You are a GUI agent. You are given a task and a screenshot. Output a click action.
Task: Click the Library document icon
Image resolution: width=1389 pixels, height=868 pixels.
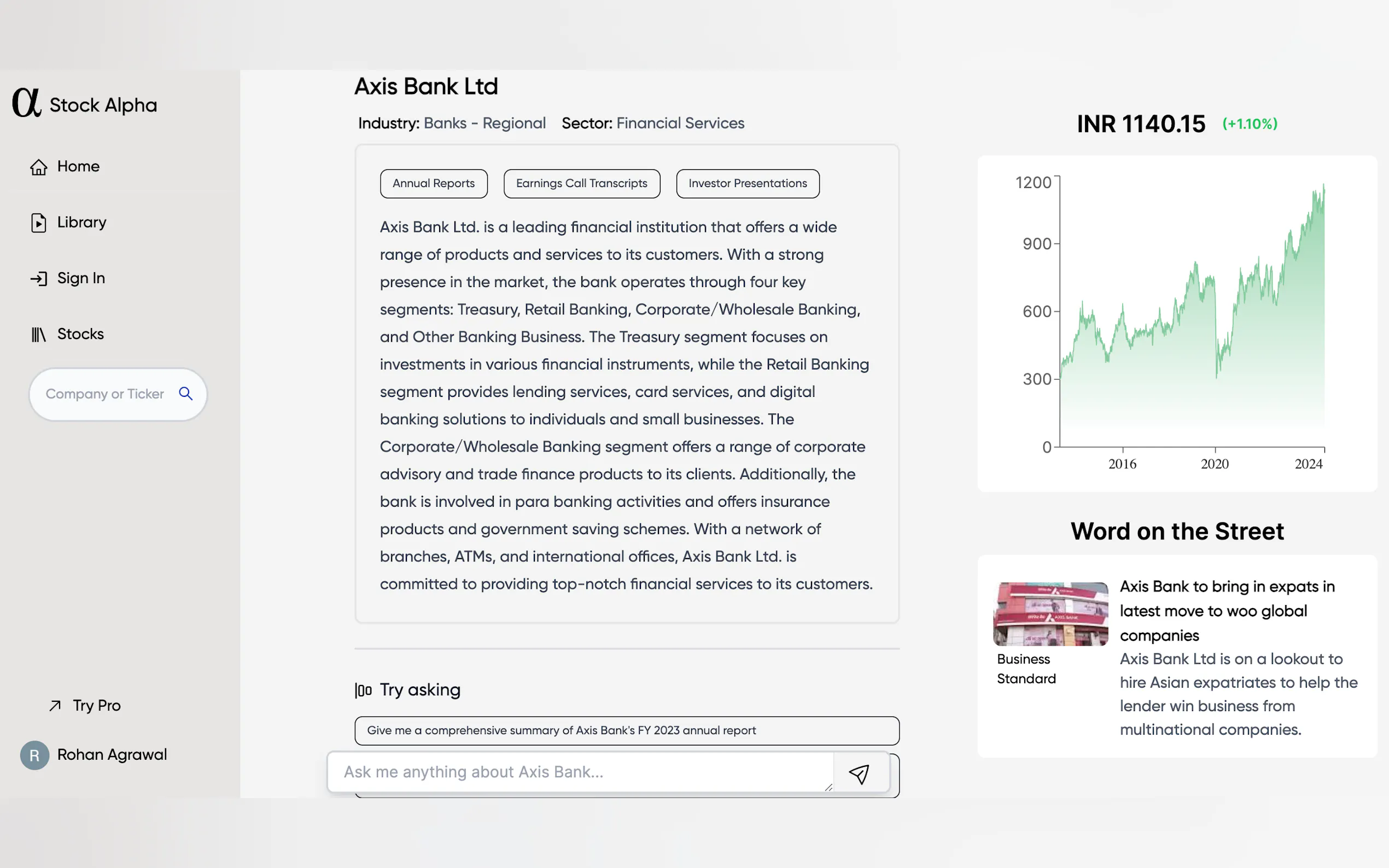(x=38, y=223)
